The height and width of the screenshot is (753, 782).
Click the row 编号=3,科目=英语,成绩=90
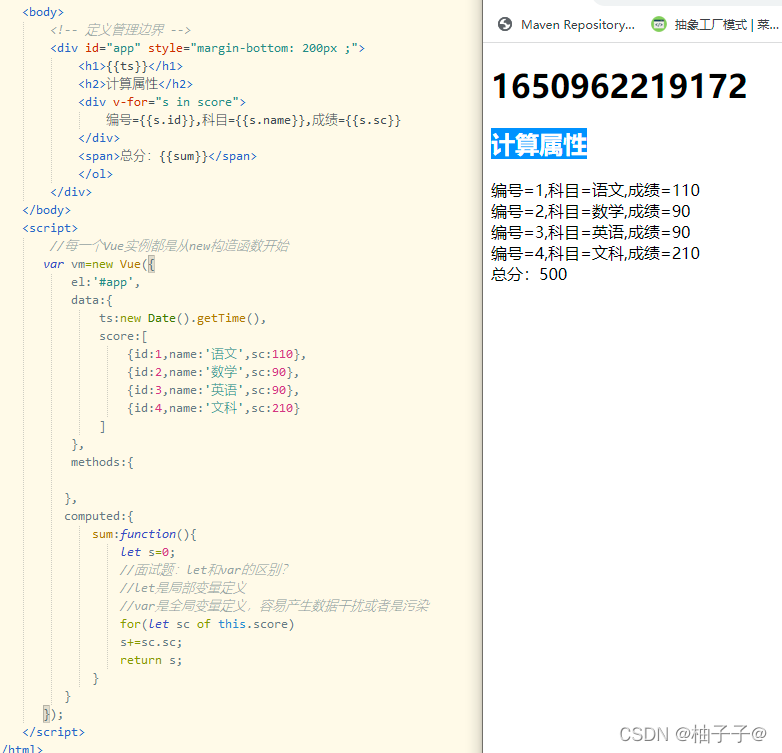click(x=590, y=232)
